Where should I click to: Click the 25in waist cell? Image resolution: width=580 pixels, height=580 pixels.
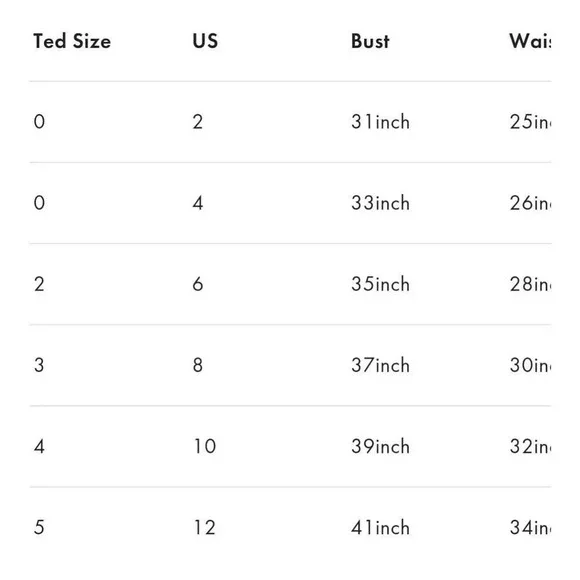click(x=530, y=122)
